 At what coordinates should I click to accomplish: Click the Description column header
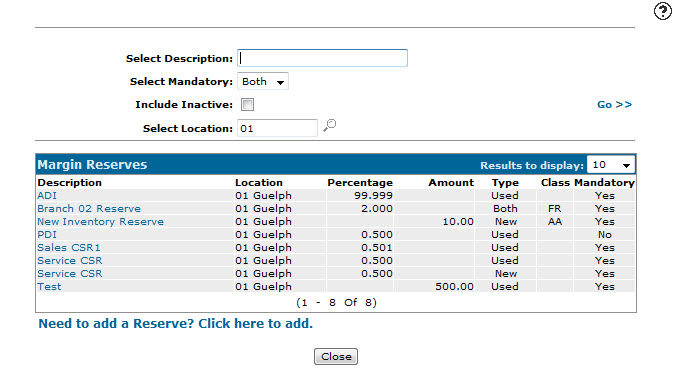pos(70,183)
